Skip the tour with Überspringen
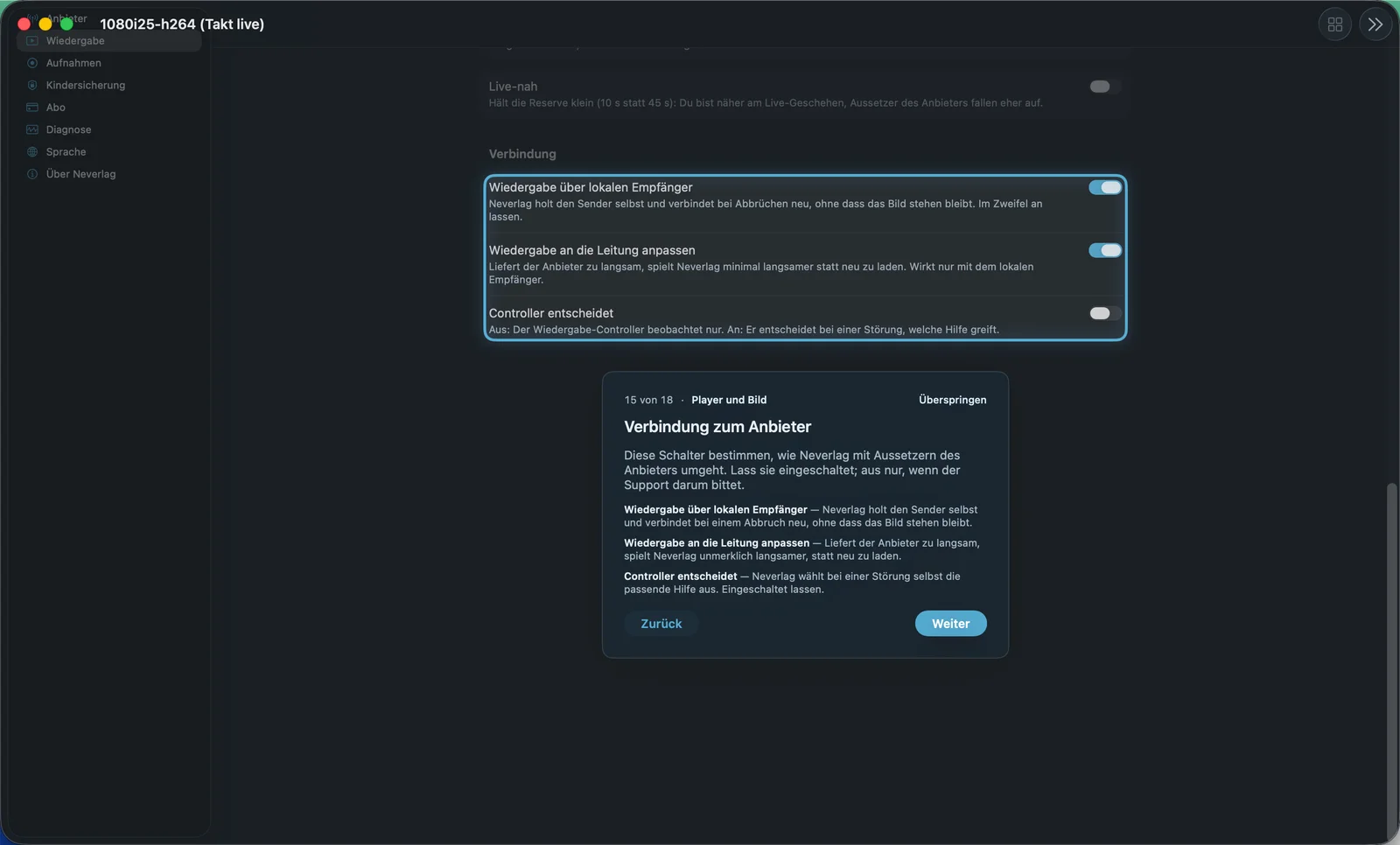This screenshot has width=1400, height=845. tap(952, 400)
